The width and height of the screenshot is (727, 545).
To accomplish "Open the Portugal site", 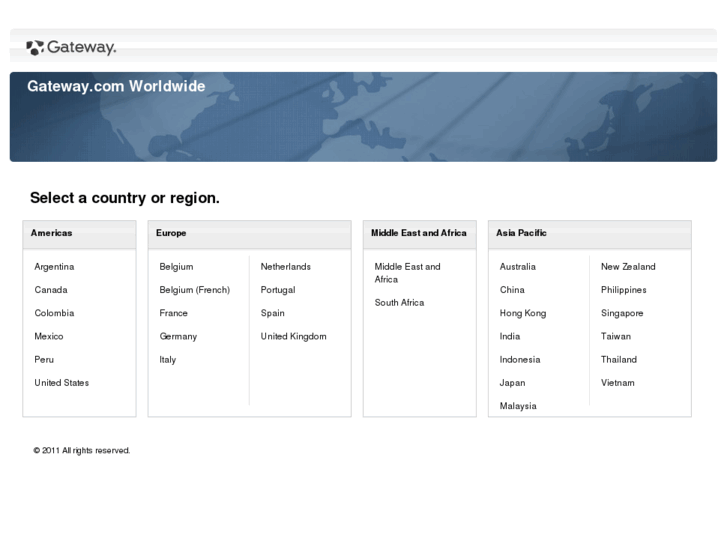I will (278, 290).
